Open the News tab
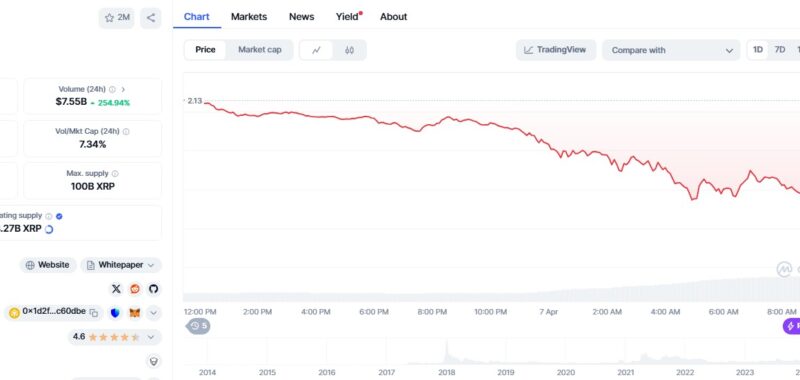This screenshot has width=800, height=380. coord(302,17)
